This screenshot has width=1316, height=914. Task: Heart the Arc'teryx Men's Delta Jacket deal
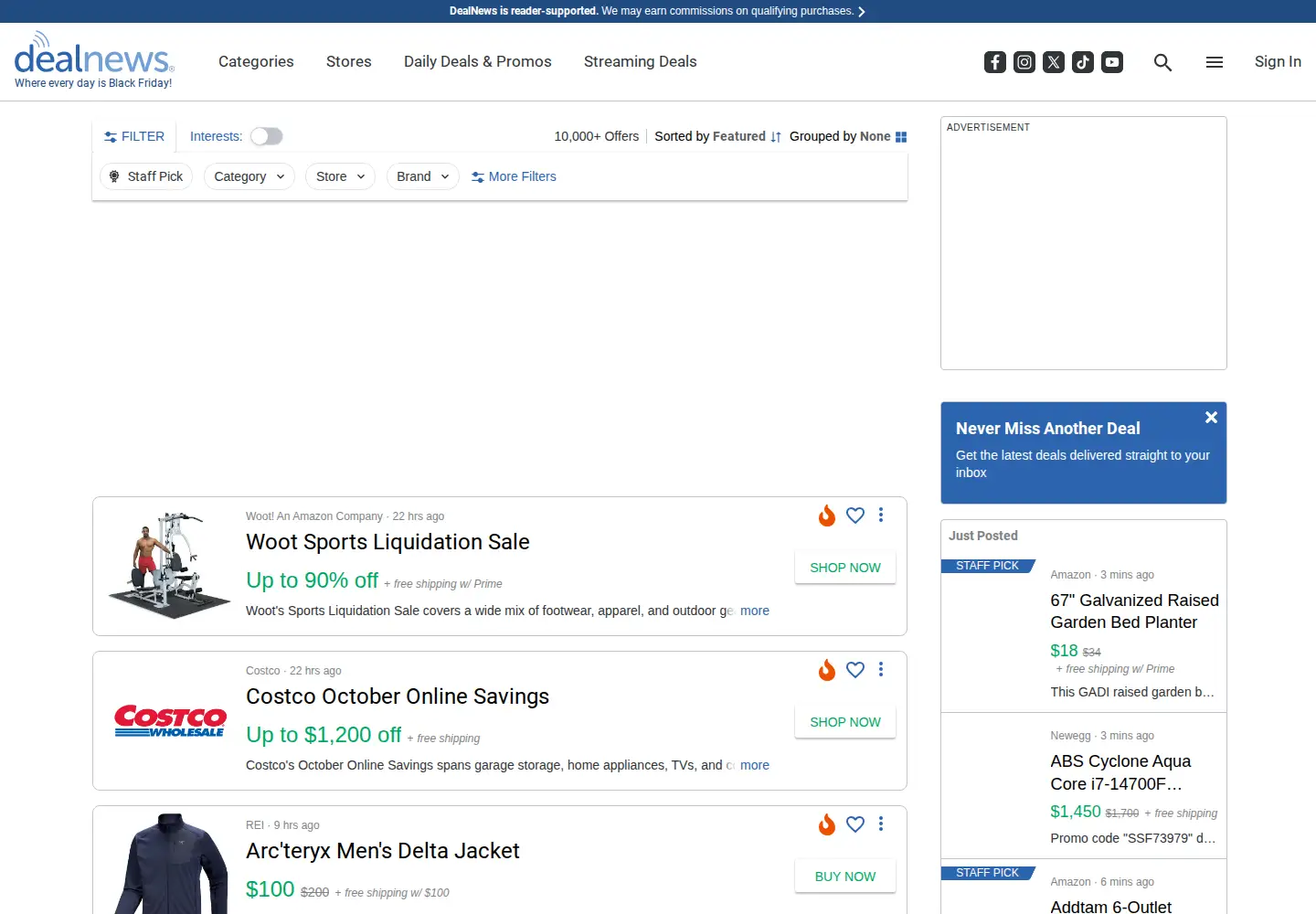(855, 824)
